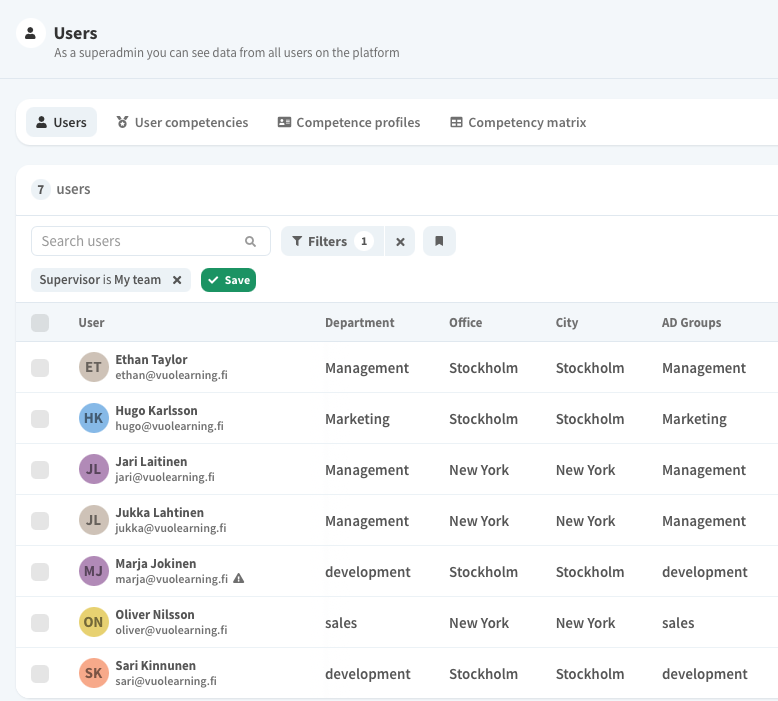Click email jukka@vuolearning.fi
The height and width of the screenshot is (701, 778).
(x=171, y=528)
